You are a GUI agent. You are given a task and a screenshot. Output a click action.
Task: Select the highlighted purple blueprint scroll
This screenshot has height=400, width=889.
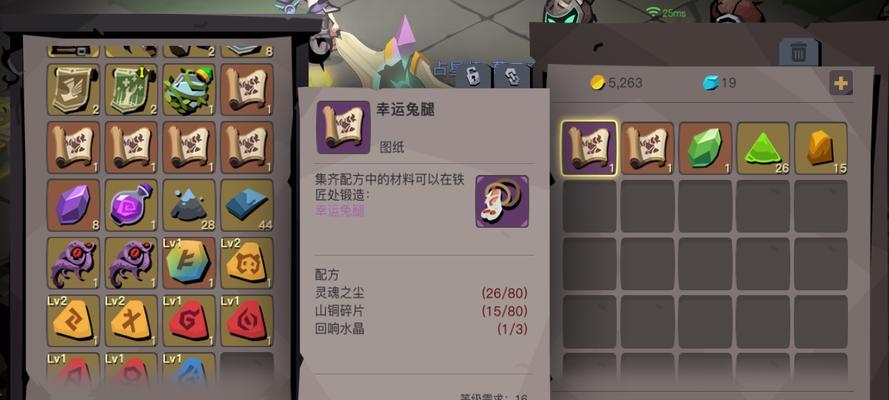(589, 148)
